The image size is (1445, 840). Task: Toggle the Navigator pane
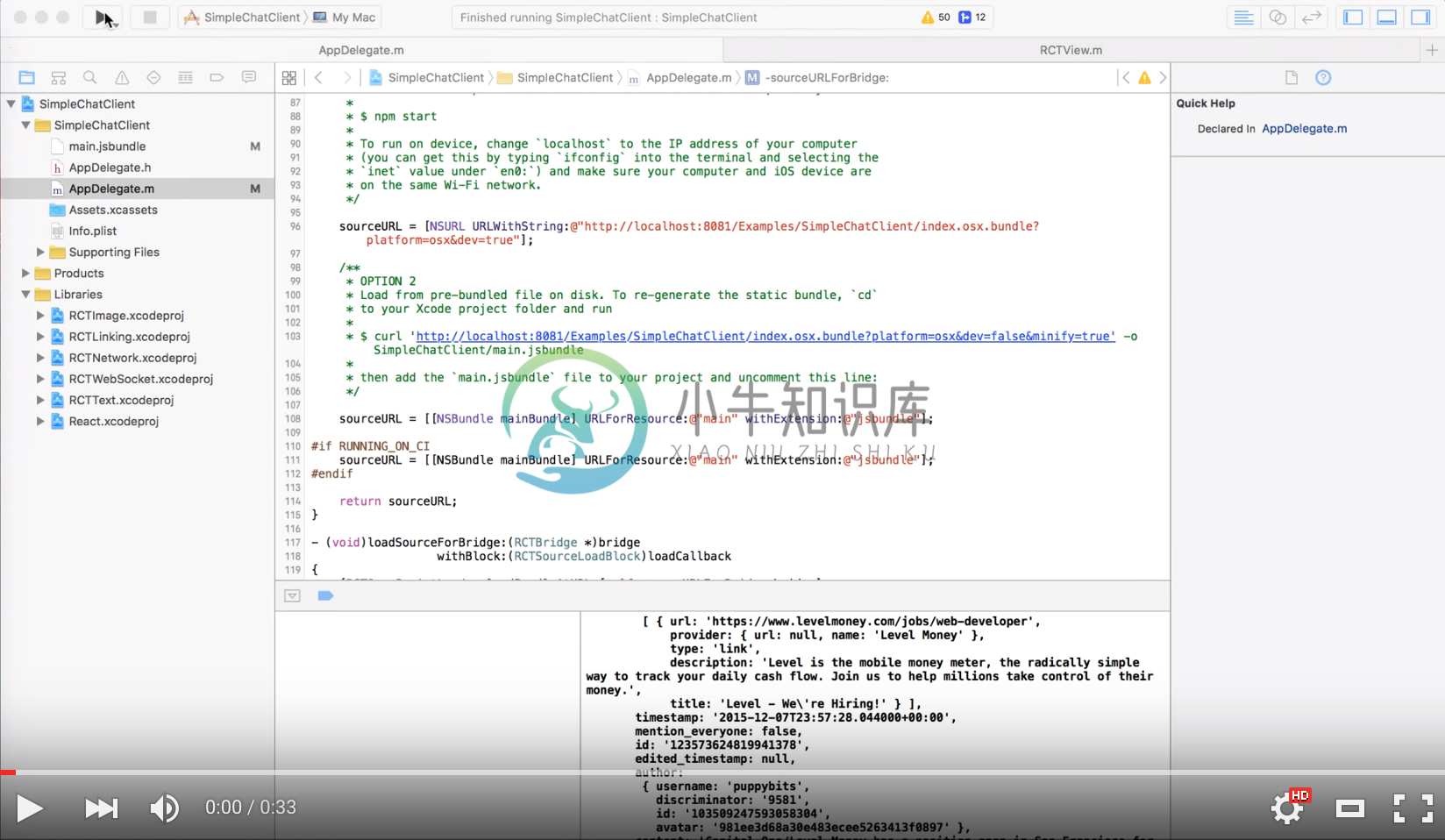1353,18
